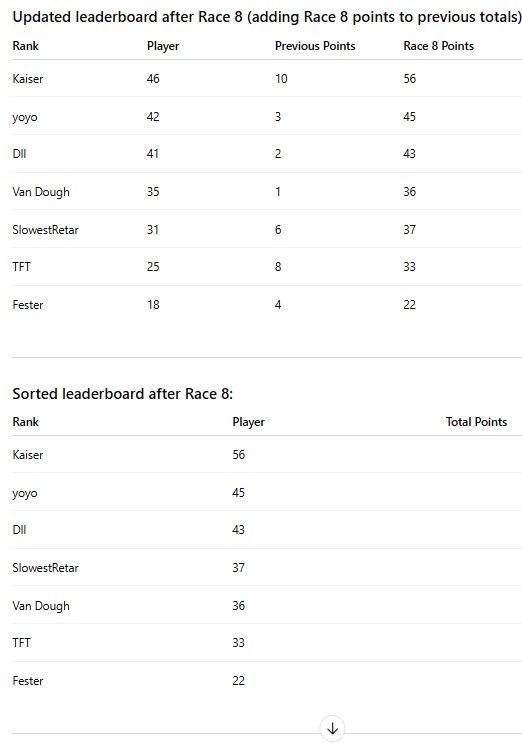The image size is (522, 745).
Task: Click the value 10 in Previous Points column
Action: [x=281, y=79]
